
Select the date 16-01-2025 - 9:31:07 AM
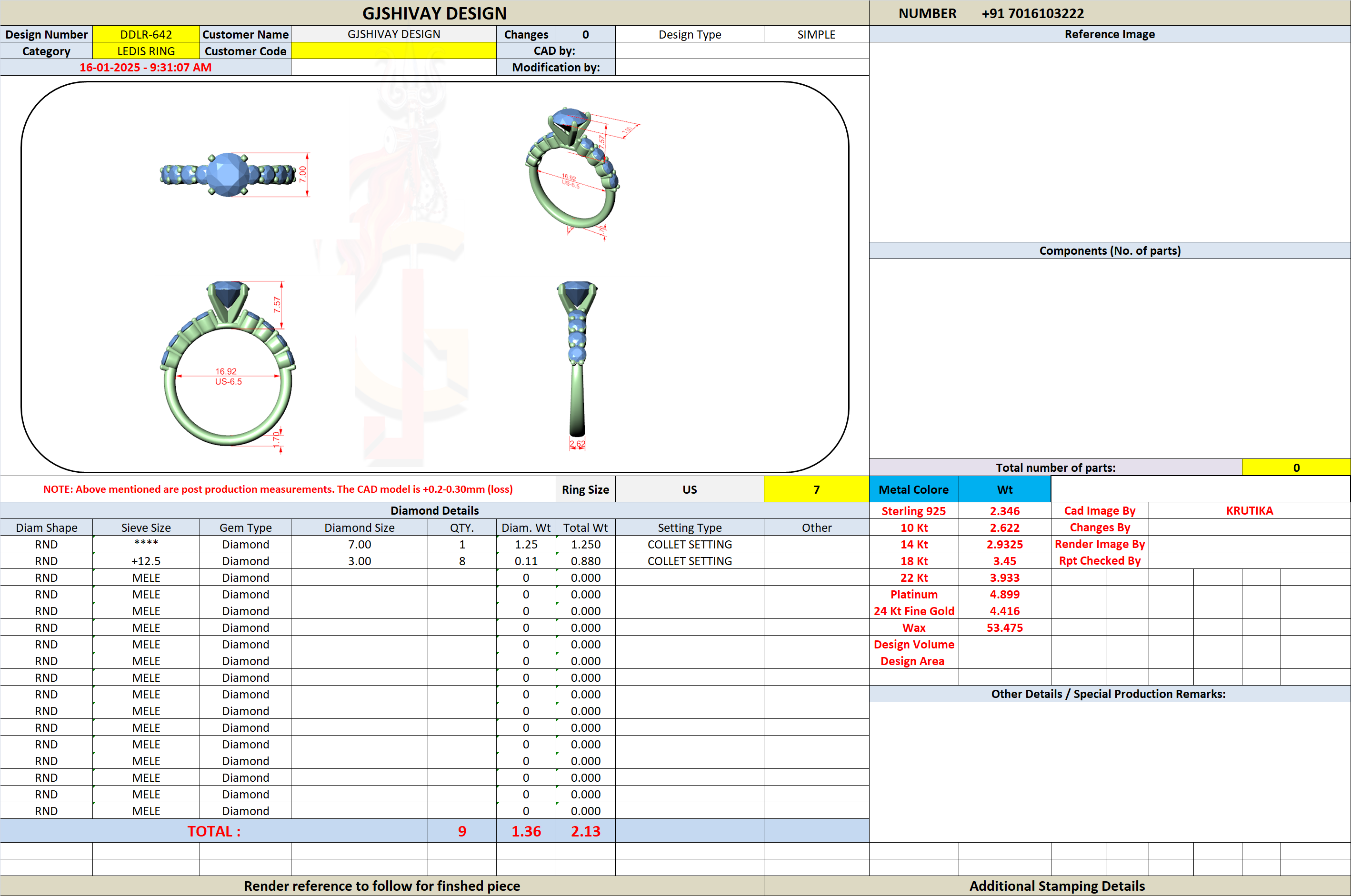point(145,68)
